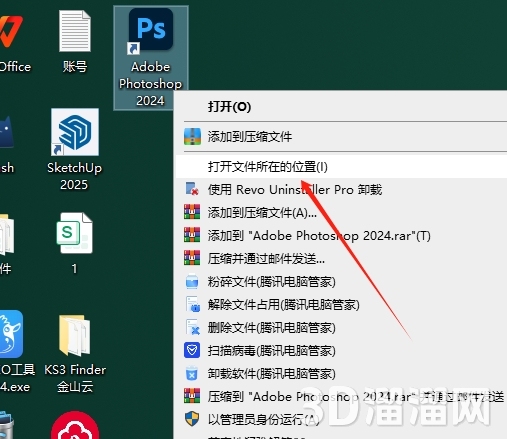Choose 打开(O) from the context menu
The image size is (507, 439).
(341, 107)
